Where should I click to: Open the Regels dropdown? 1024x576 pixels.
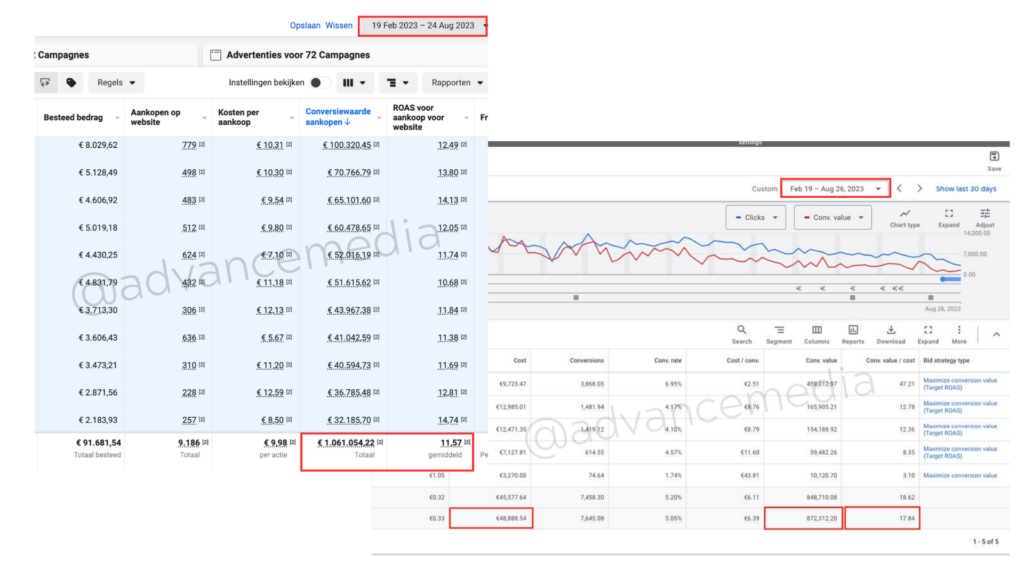pyautogui.click(x=116, y=83)
